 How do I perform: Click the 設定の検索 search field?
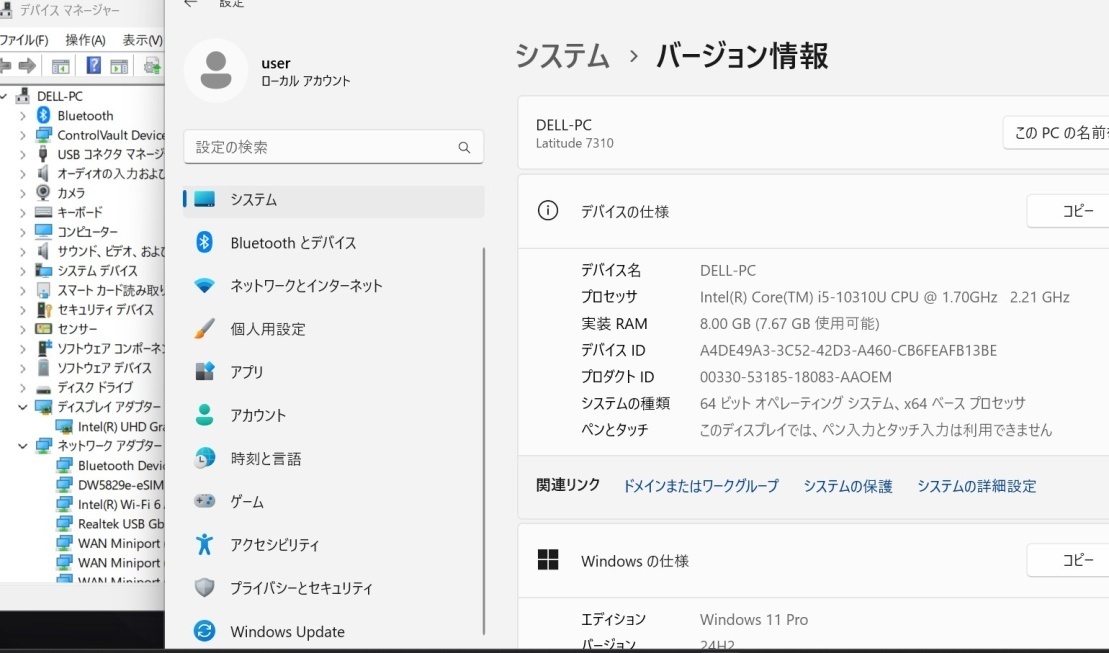[x=334, y=146]
